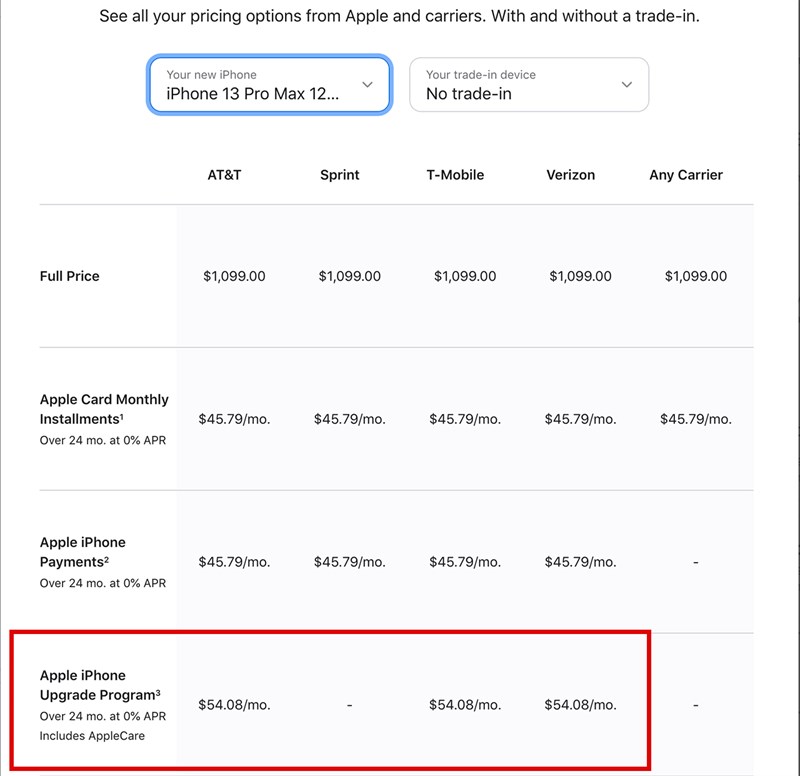
Task: Click the Apple Card Monthly Installments label
Action: [x=104, y=409]
